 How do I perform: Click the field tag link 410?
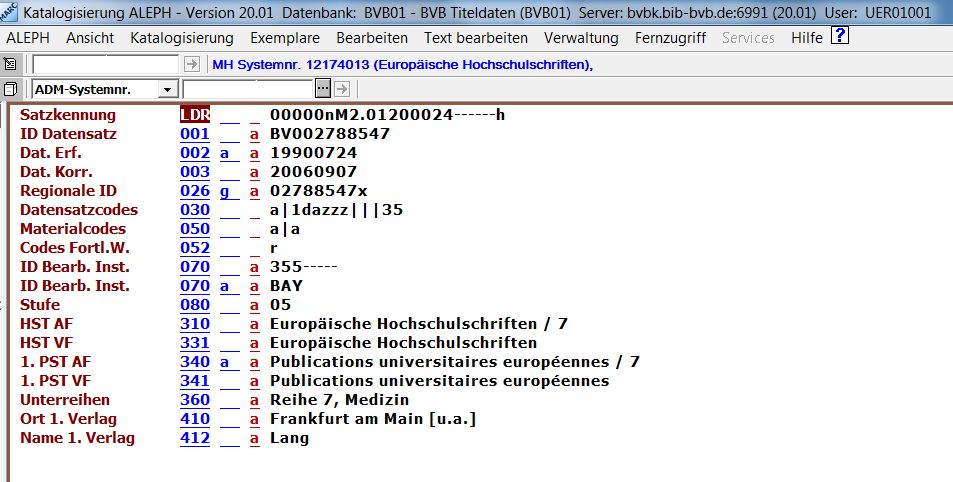(195, 419)
